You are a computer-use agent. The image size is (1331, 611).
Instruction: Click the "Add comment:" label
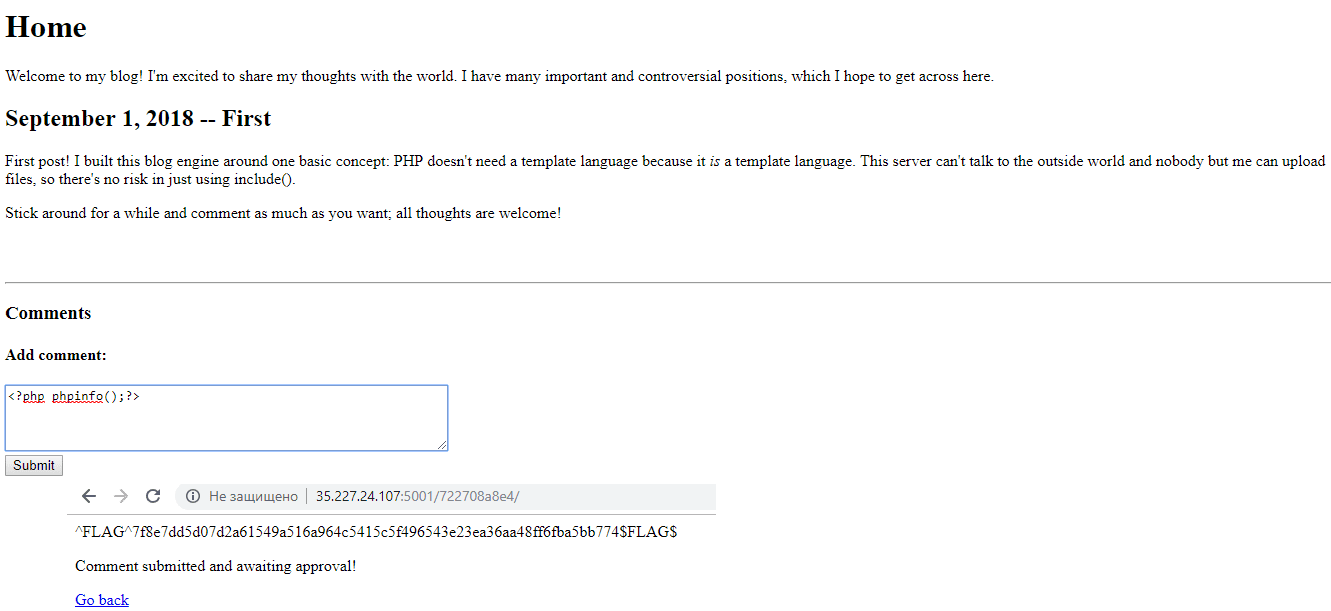coord(56,355)
